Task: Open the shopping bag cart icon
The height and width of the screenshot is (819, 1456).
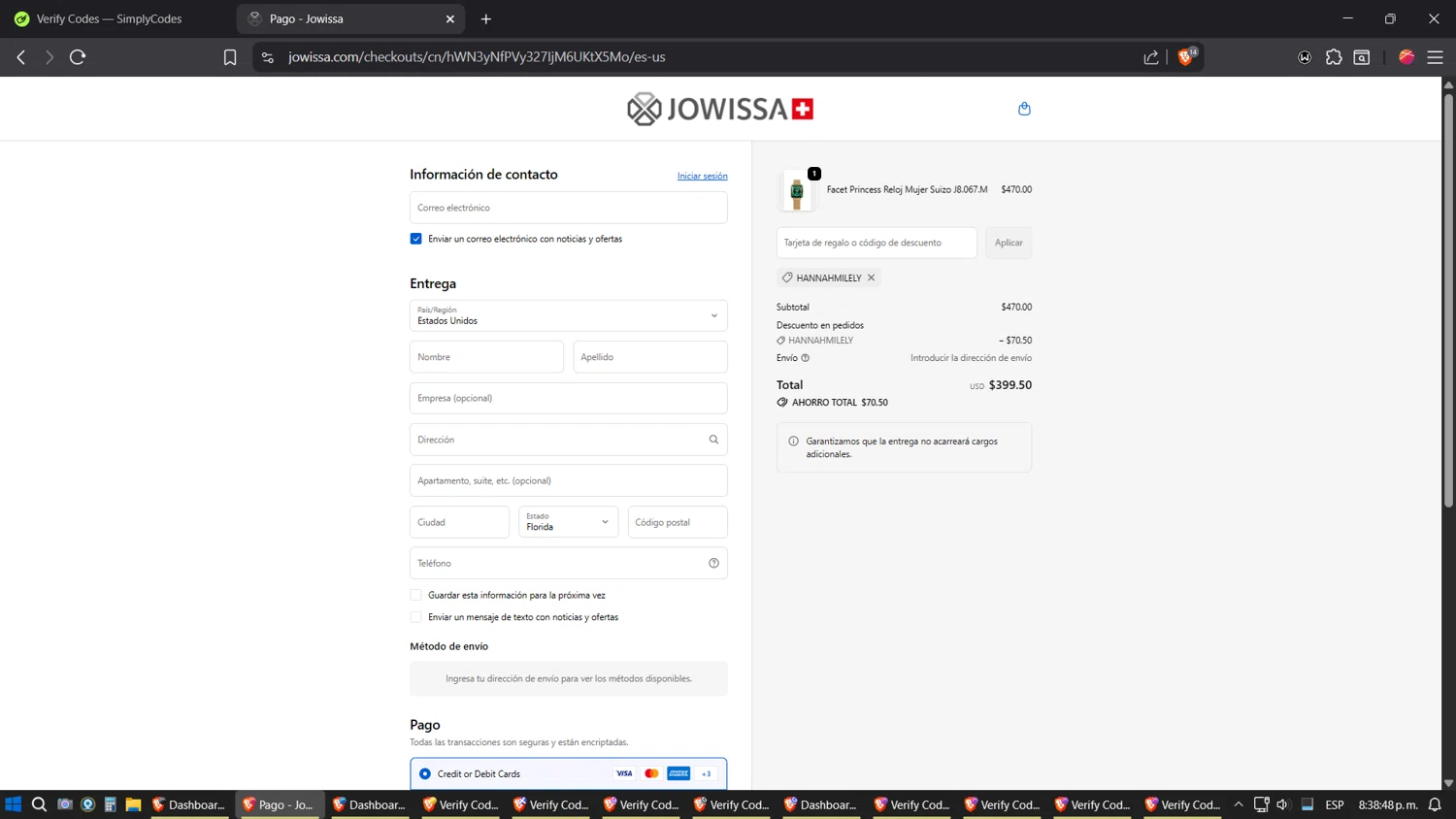Action: (x=1024, y=109)
